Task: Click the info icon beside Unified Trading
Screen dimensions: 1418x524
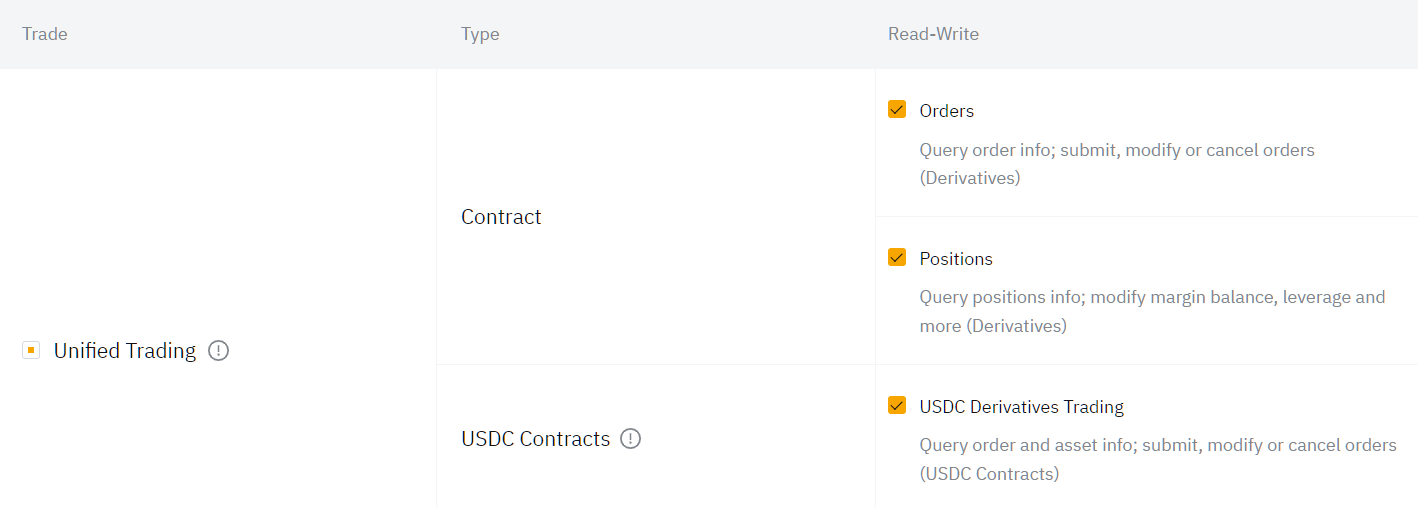Action: pyautogui.click(x=219, y=351)
